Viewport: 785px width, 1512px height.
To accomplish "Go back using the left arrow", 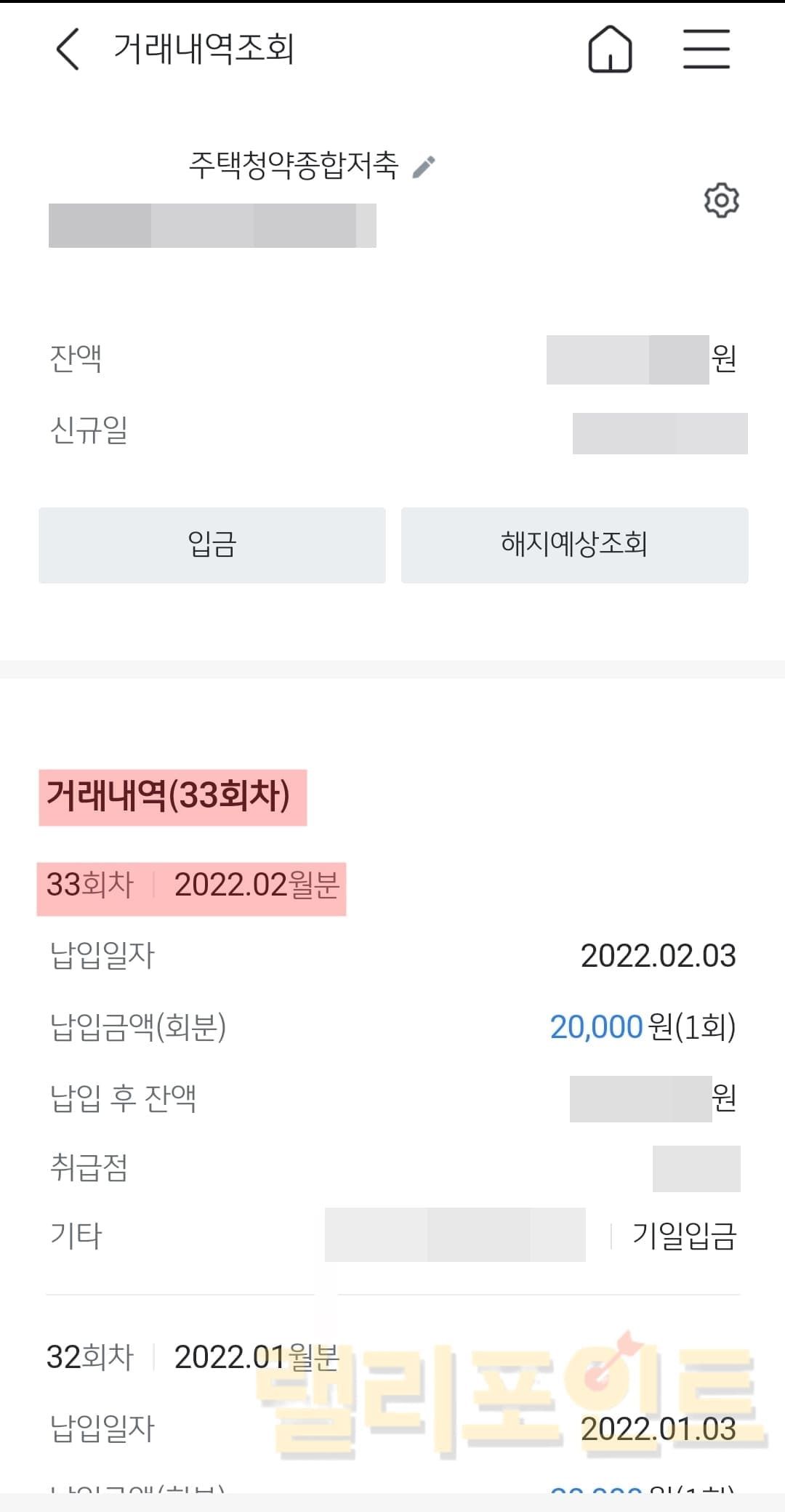I will click(68, 49).
